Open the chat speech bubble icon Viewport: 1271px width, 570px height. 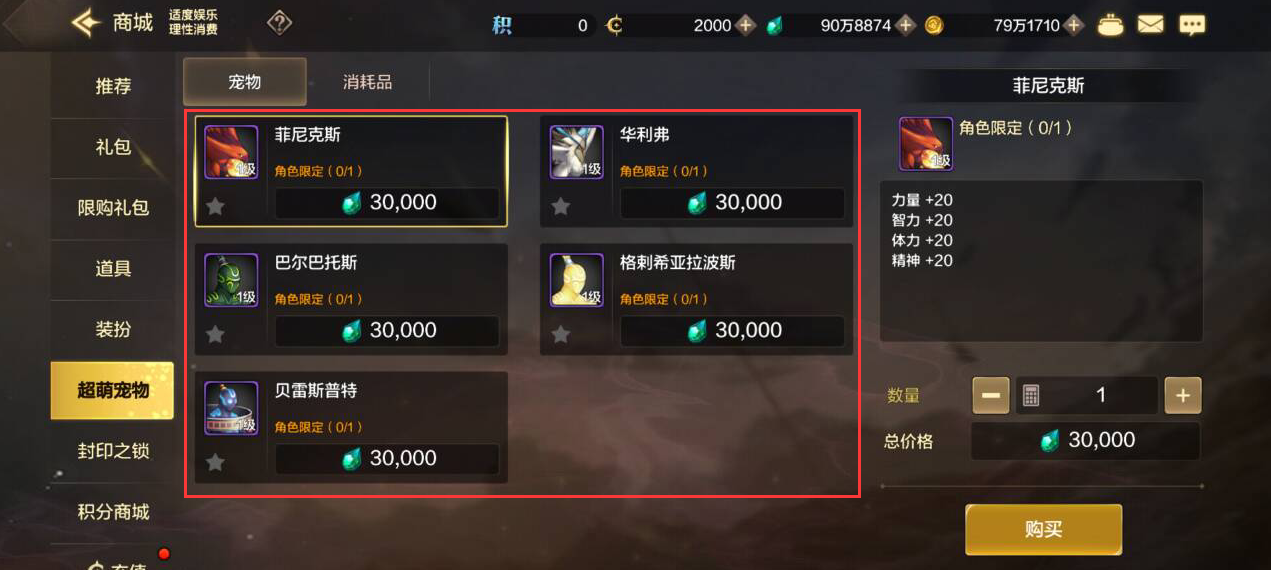[x=1192, y=25]
